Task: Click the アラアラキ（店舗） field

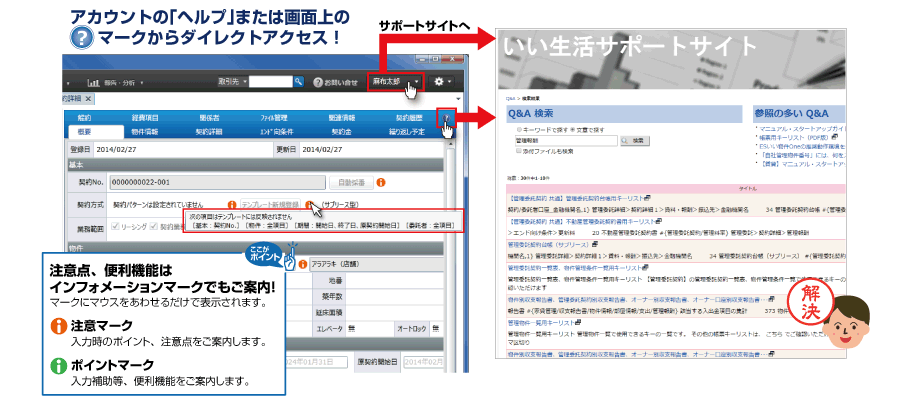Action: pos(376,264)
